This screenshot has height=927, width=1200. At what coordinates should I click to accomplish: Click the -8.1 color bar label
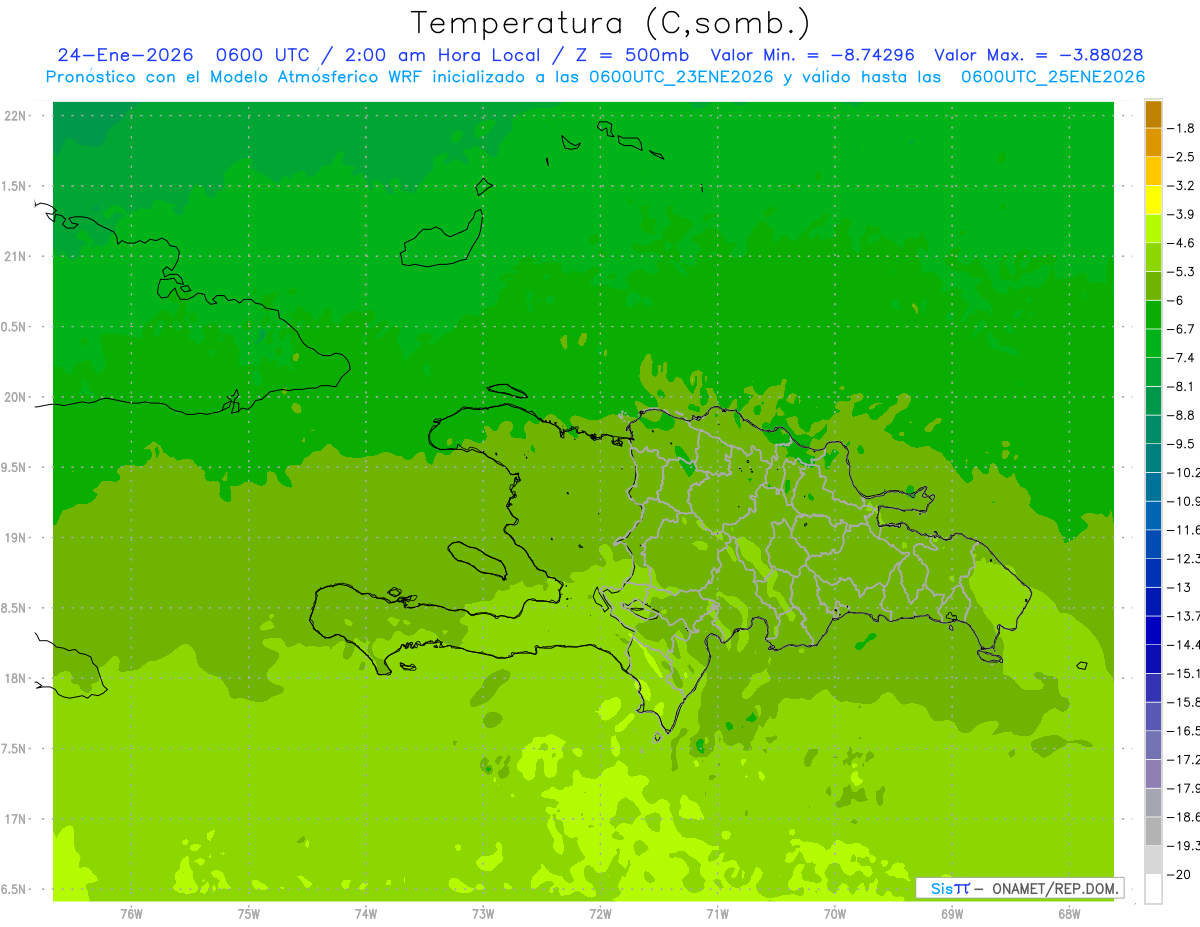(1181, 386)
